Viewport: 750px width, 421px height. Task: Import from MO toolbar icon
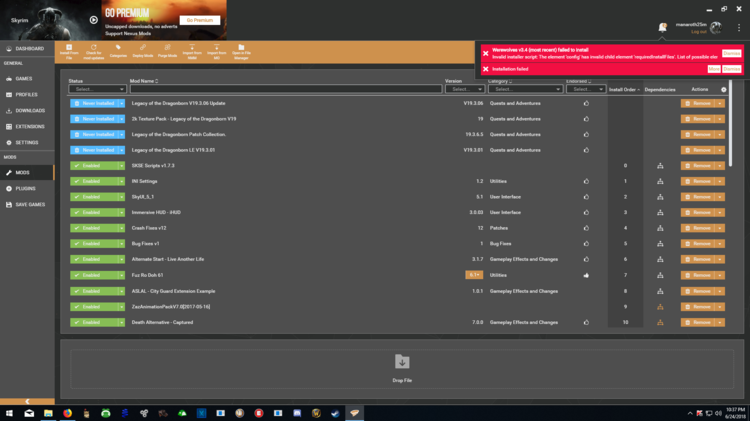click(x=217, y=52)
